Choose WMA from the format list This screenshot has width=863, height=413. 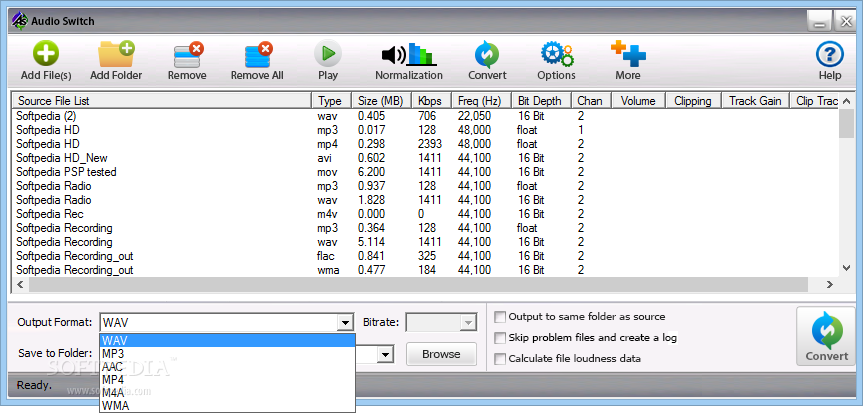coord(227,406)
